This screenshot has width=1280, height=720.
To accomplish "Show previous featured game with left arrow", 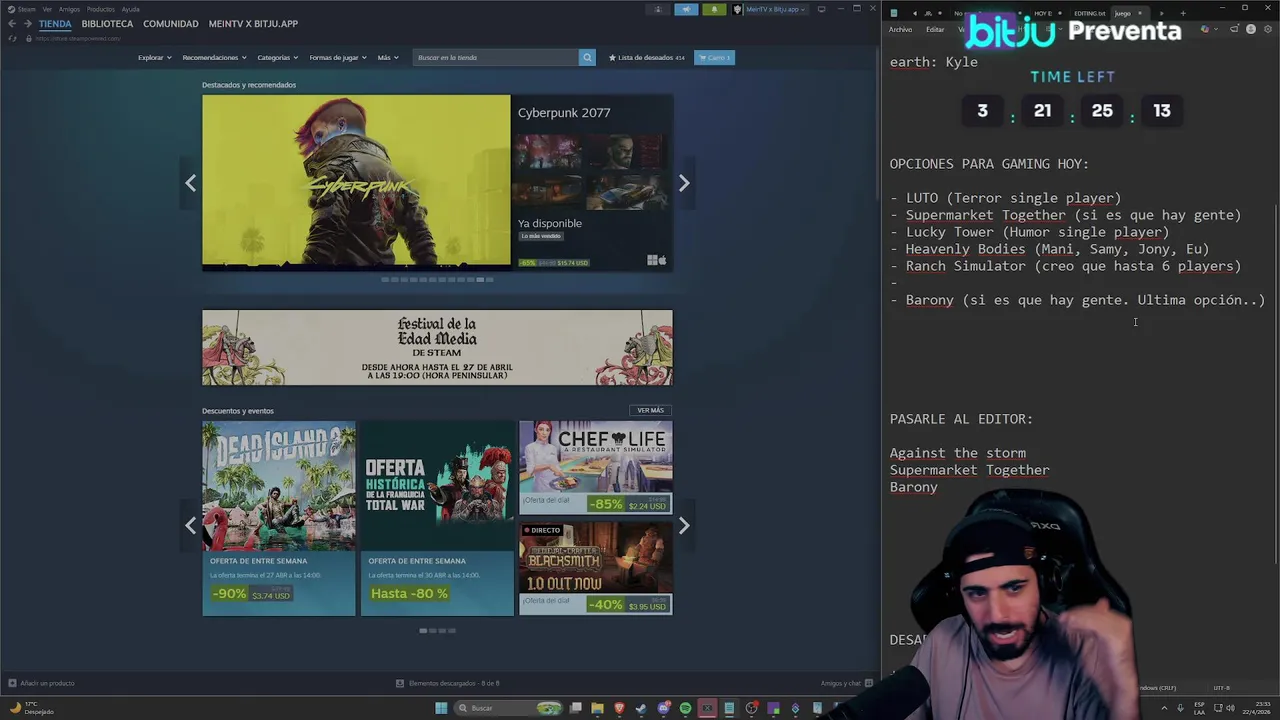I will 190,183.
